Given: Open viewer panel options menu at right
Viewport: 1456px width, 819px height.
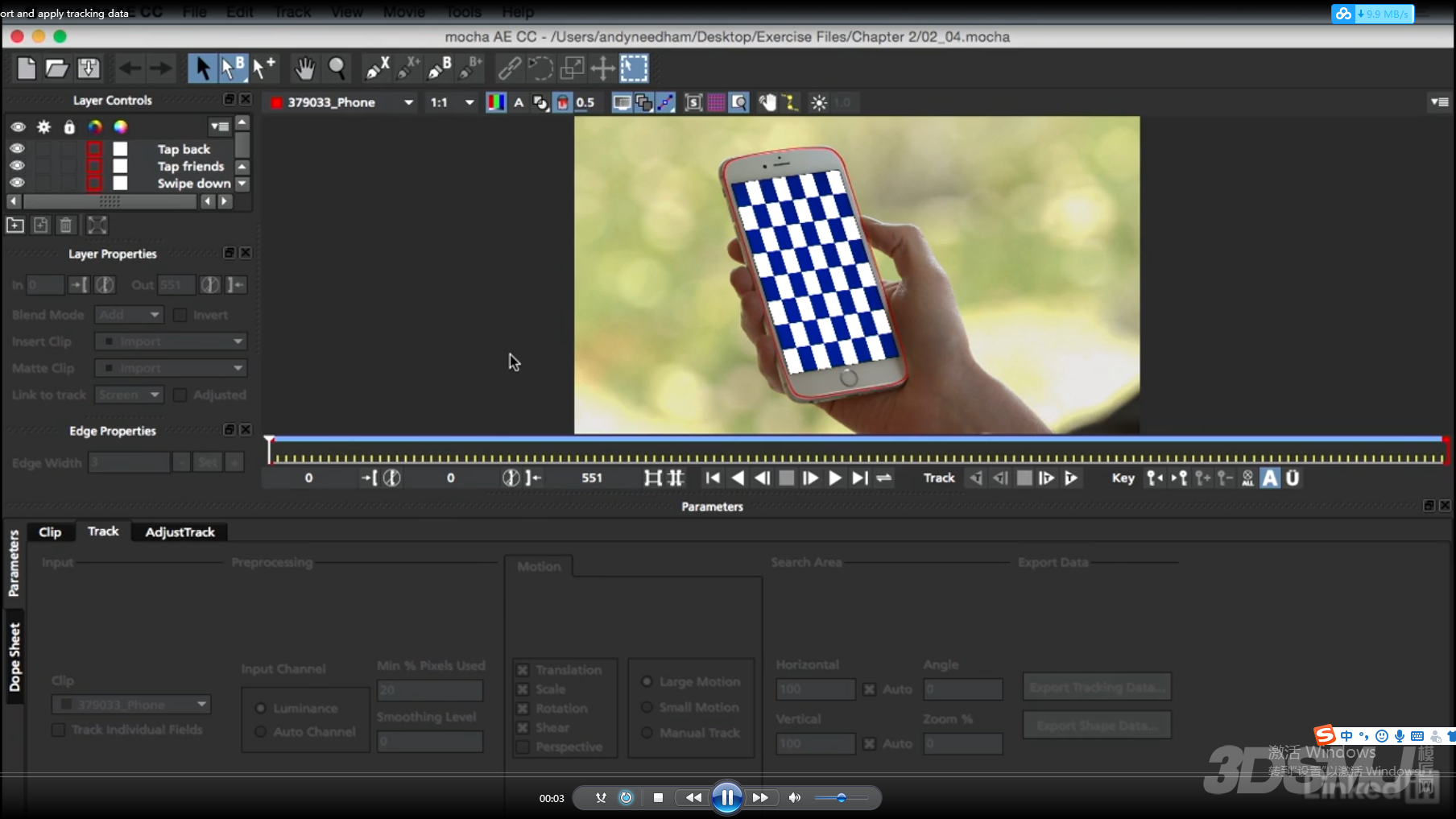Looking at the screenshot, I should [x=1439, y=102].
